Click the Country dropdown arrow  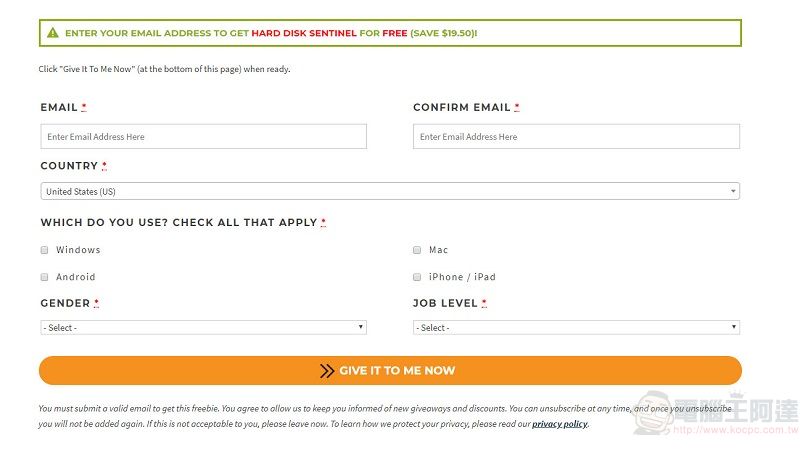coord(733,191)
